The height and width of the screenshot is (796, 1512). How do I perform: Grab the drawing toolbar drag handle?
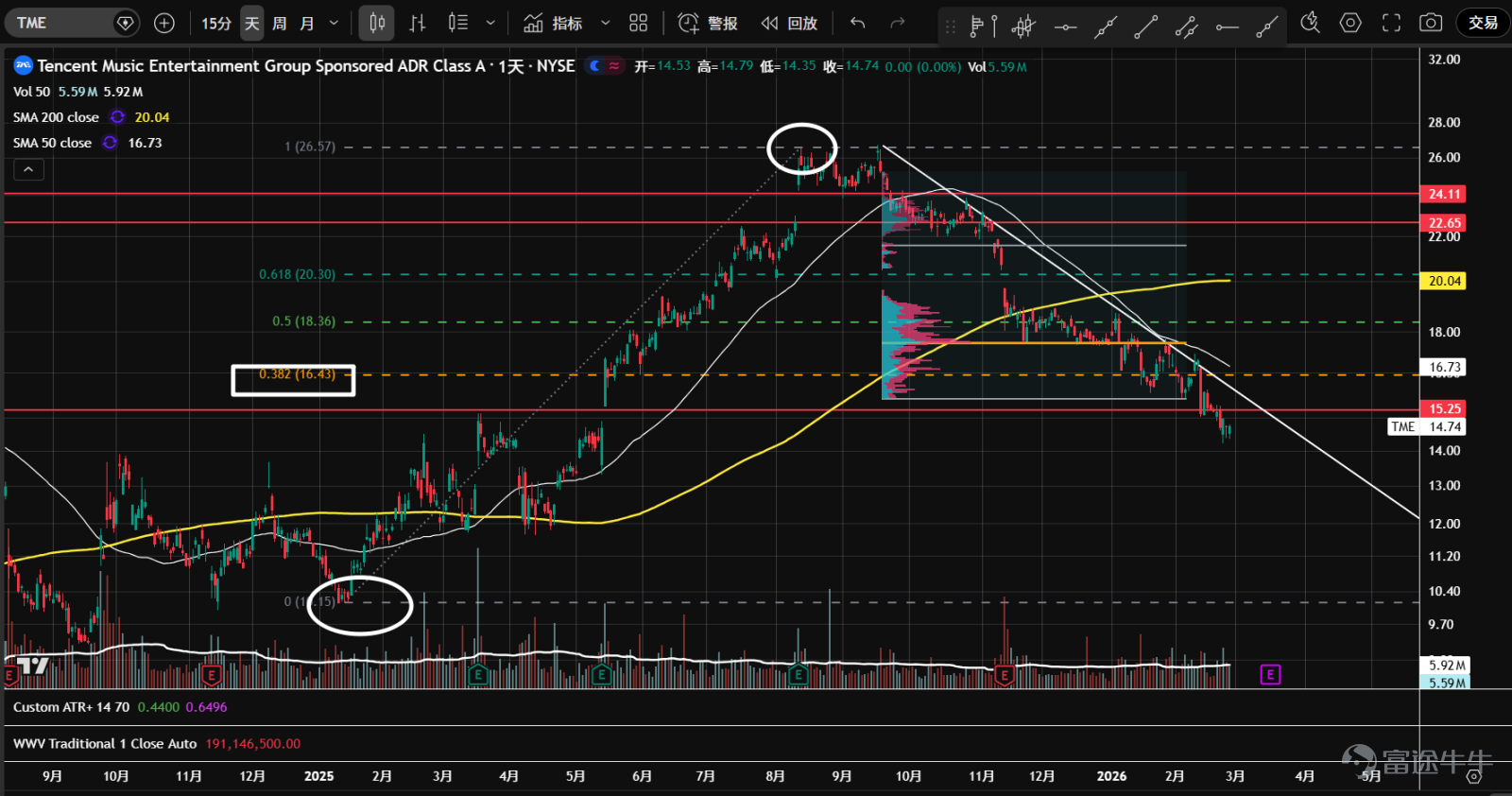[951, 26]
